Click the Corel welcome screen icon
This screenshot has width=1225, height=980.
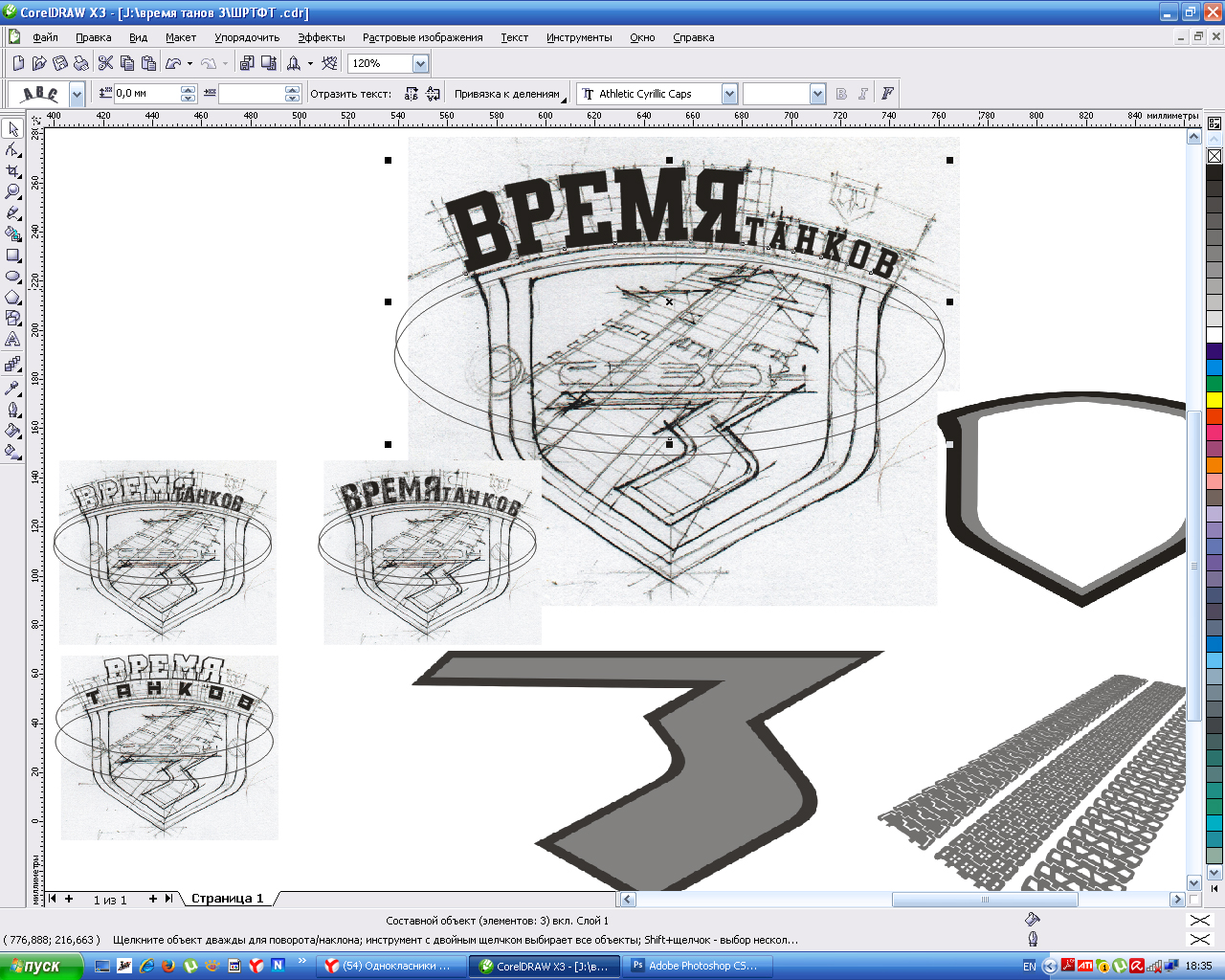point(330,63)
